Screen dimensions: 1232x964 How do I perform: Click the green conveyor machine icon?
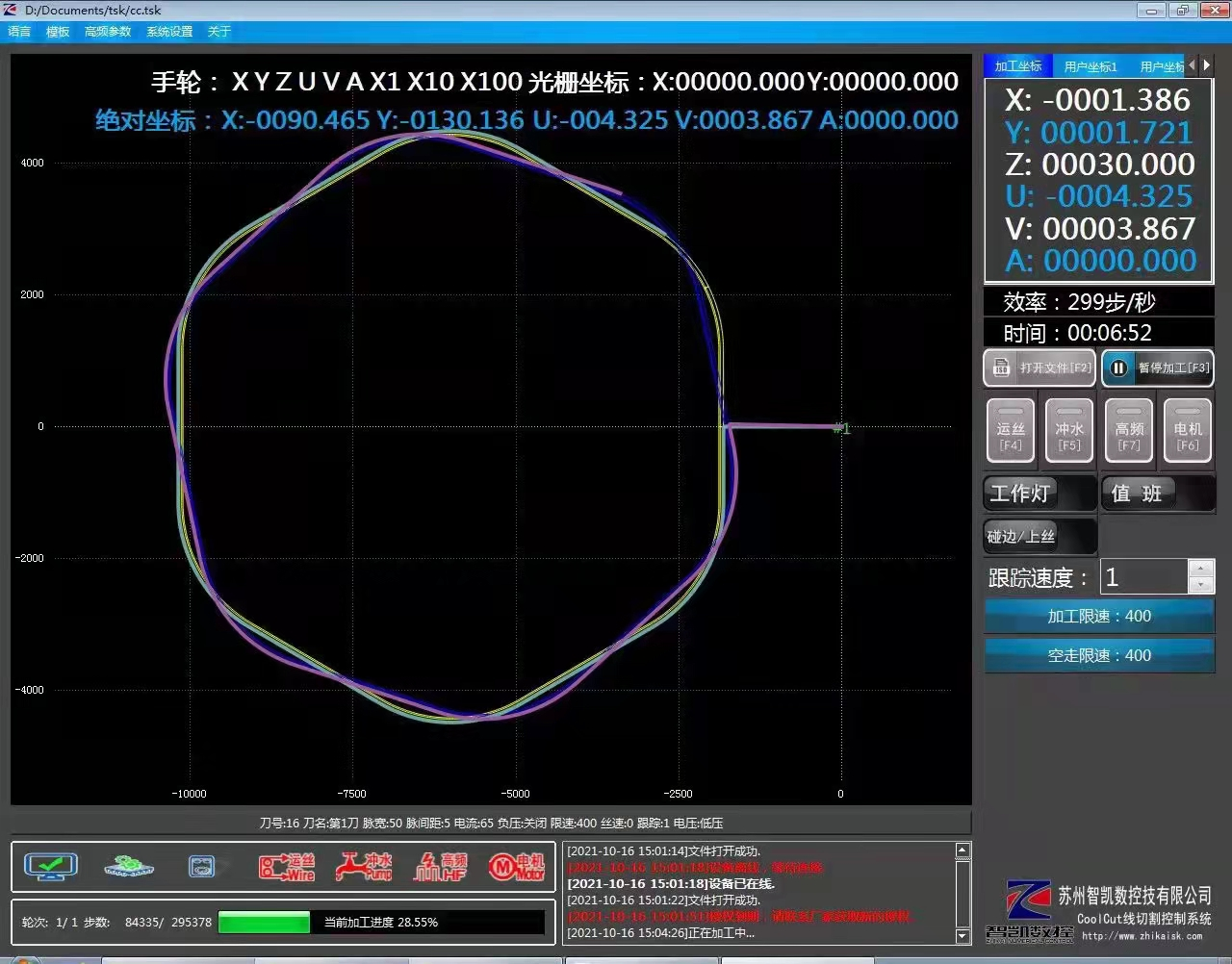tap(129, 866)
